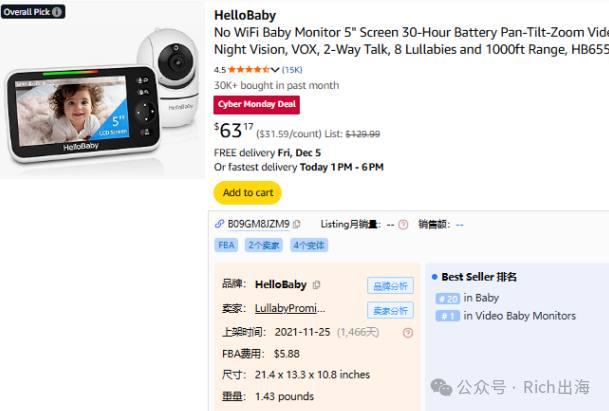609x411 pixels.
Task: Click the Add to cart button
Action: (248, 193)
